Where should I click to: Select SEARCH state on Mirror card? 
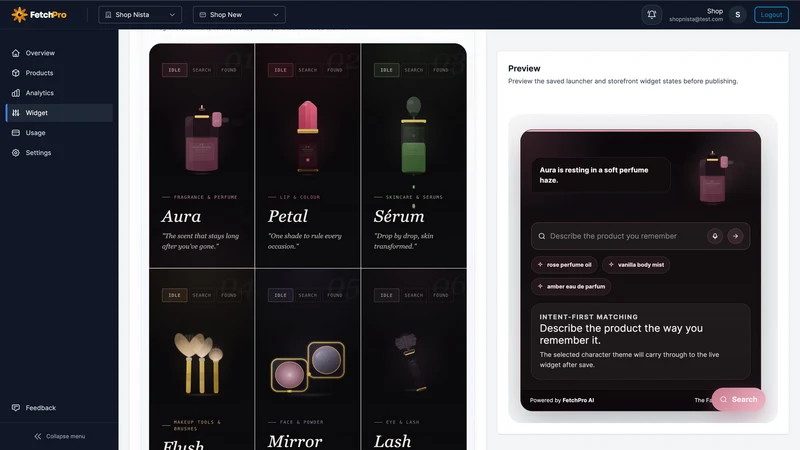pos(308,295)
